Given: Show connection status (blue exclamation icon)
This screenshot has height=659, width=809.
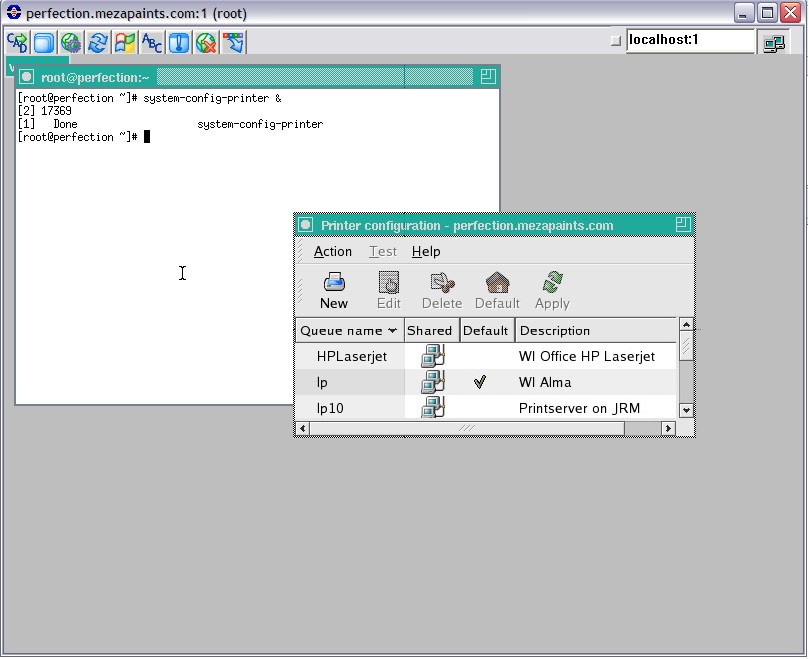Looking at the screenshot, I should 179,42.
